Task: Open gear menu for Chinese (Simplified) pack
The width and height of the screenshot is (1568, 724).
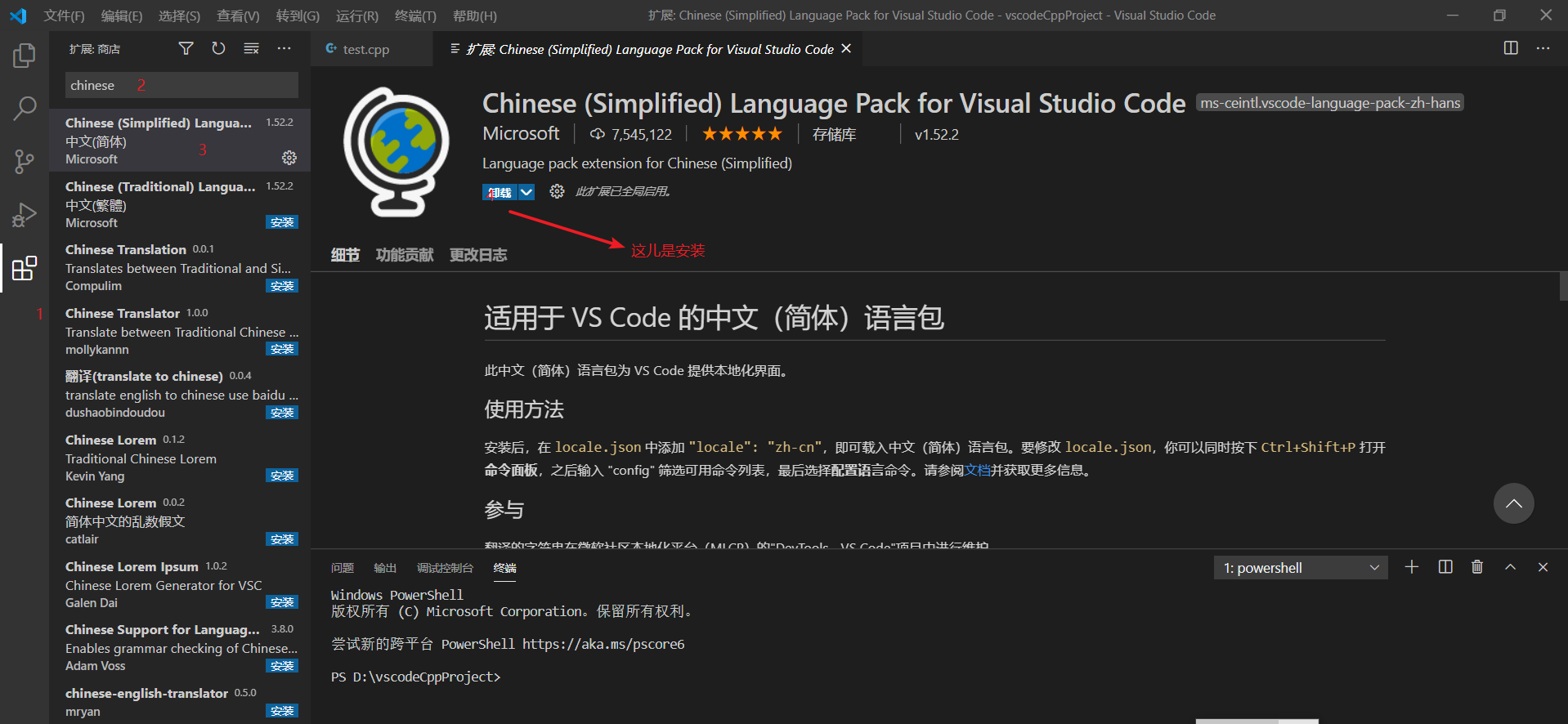Action: tap(289, 158)
